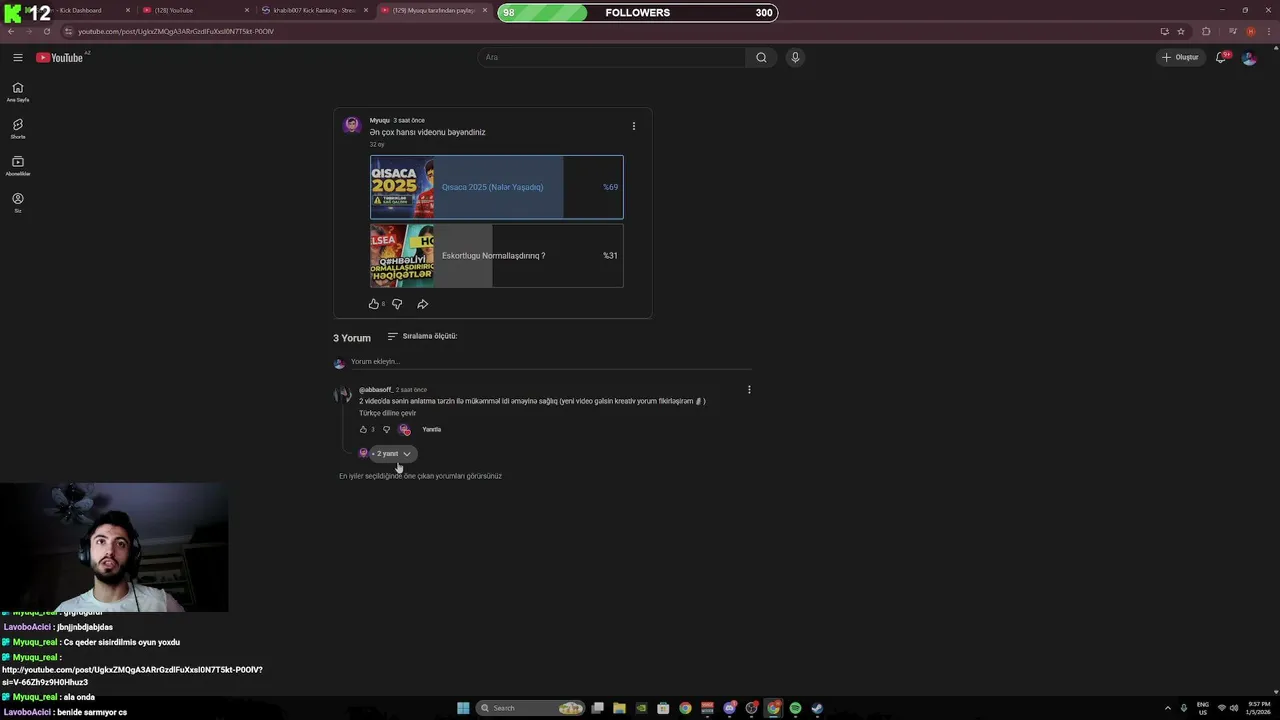Image resolution: width=1280 pixels, height=720 pixels.
Task: Open YouTube notifications bell
Action: point(1220,57)
